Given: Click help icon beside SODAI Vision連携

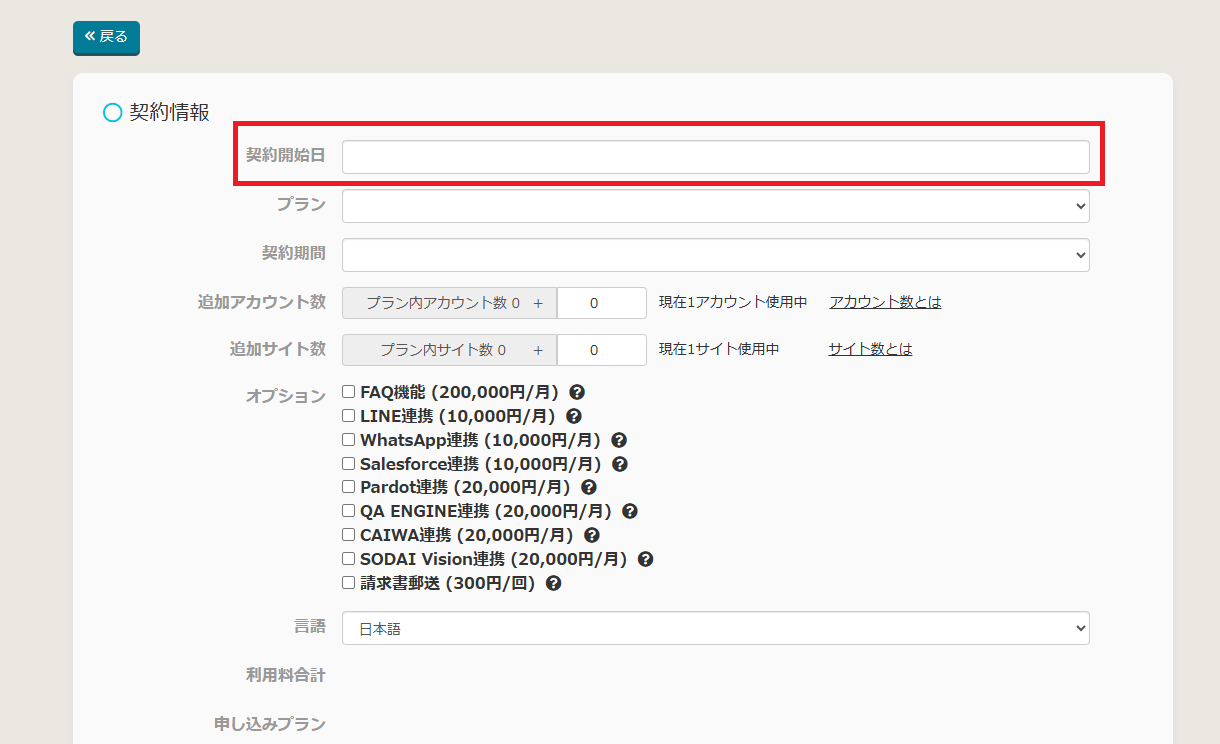Looking at the screenshot, I should [x=646, y=559].
